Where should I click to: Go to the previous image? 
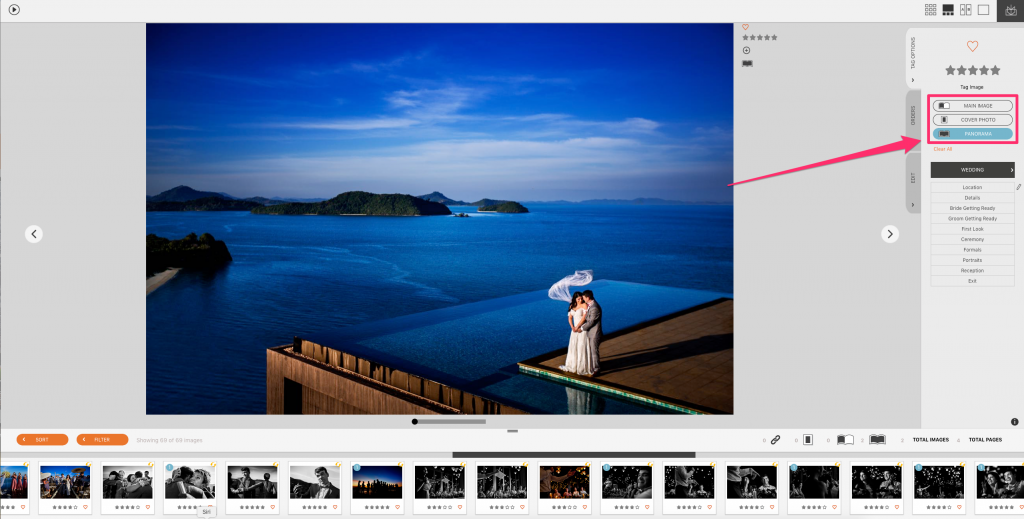(x=34, y=234)
